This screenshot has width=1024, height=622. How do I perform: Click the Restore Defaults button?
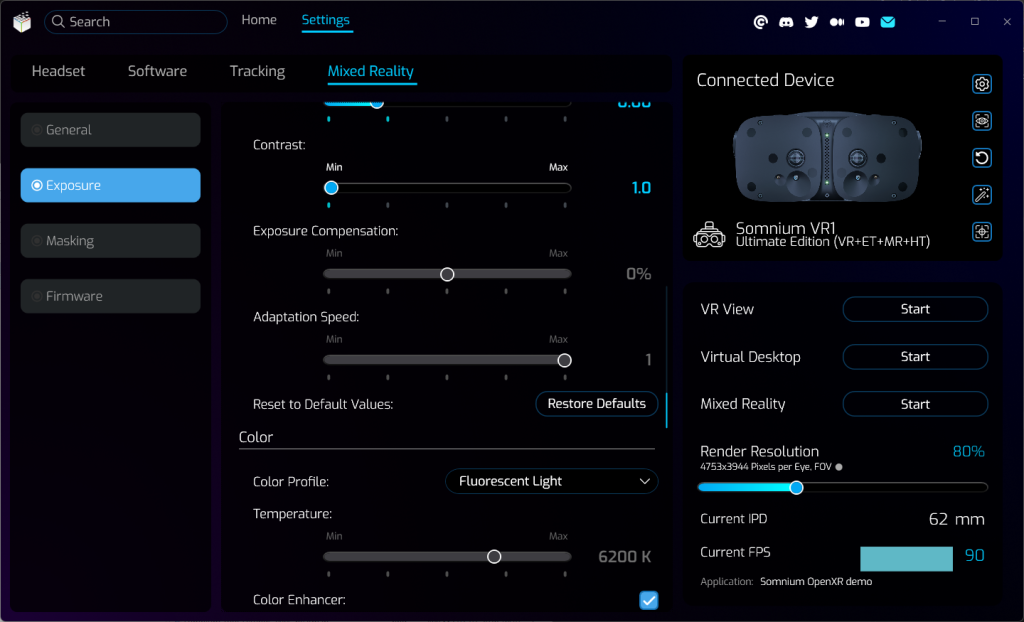(x=597, y=404)
